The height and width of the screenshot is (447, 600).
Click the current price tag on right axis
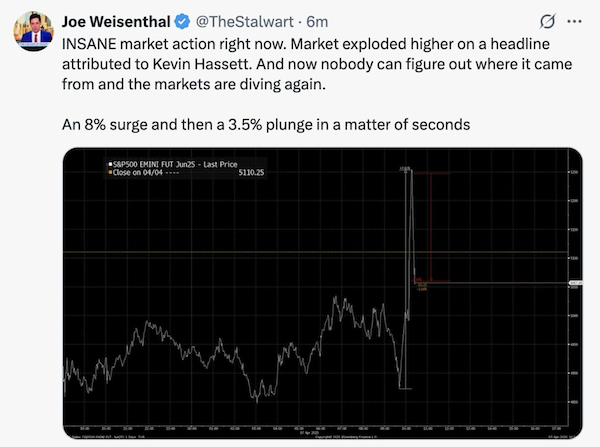tap(576, 283)
